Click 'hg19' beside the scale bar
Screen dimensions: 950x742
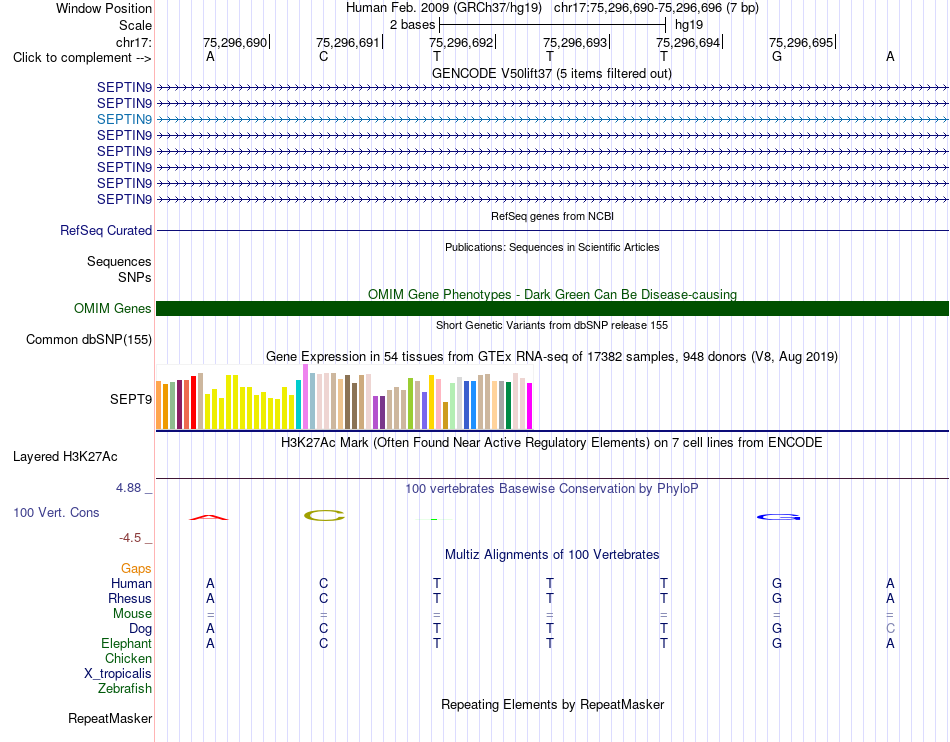point(689,25)
